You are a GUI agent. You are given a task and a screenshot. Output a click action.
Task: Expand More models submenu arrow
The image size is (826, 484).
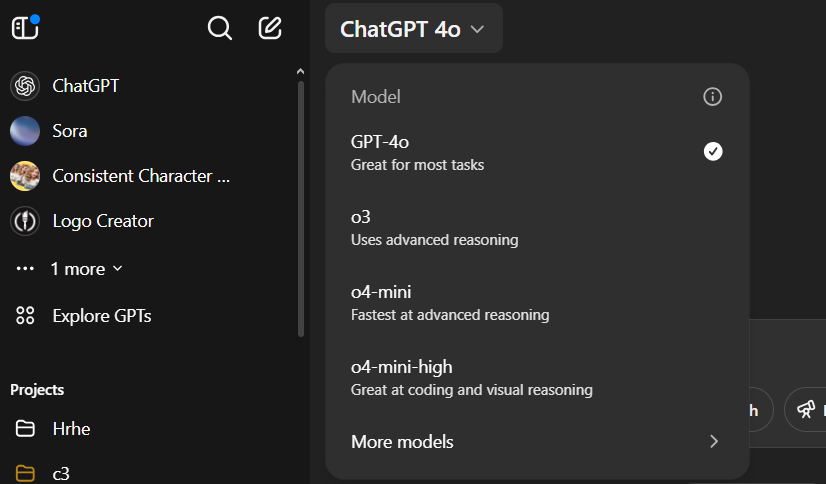pos(714,441)
